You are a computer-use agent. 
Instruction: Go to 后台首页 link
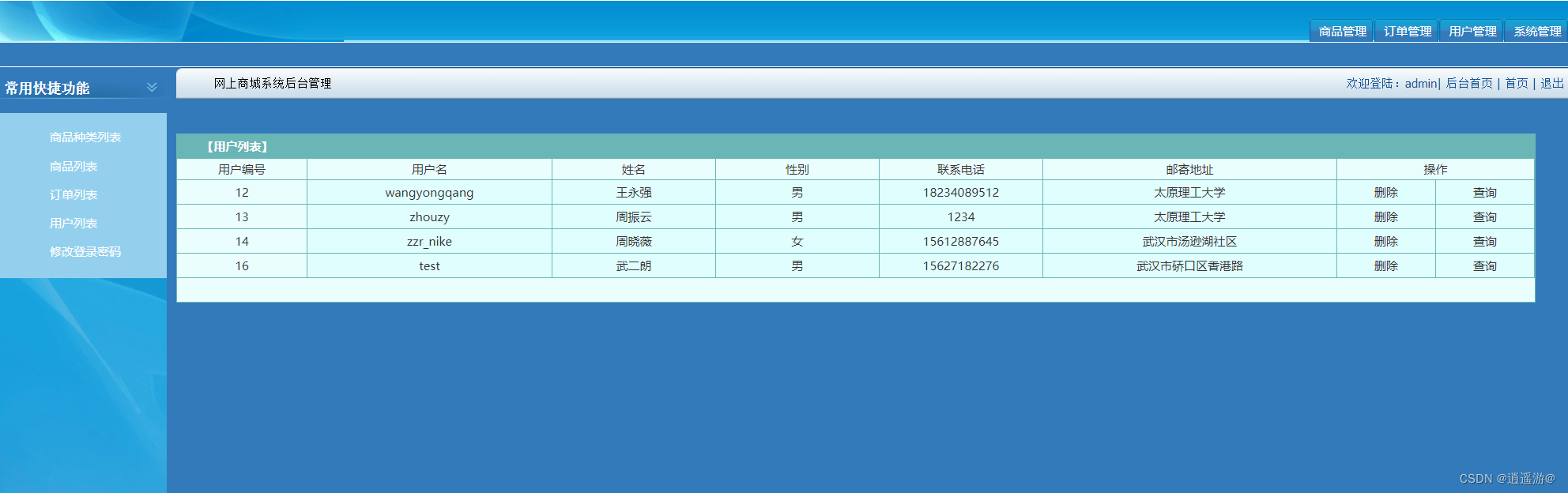coord(1469,83)
